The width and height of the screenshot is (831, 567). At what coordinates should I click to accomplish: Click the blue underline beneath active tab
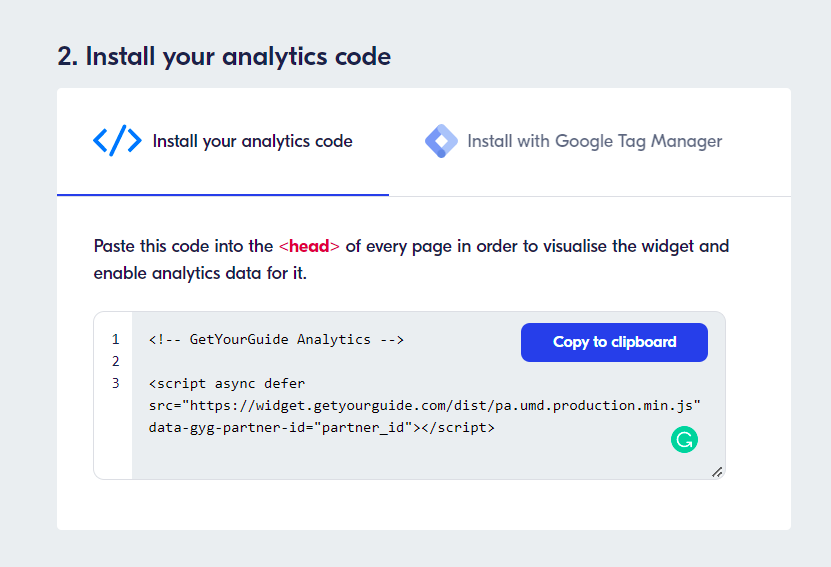point(223,195)
